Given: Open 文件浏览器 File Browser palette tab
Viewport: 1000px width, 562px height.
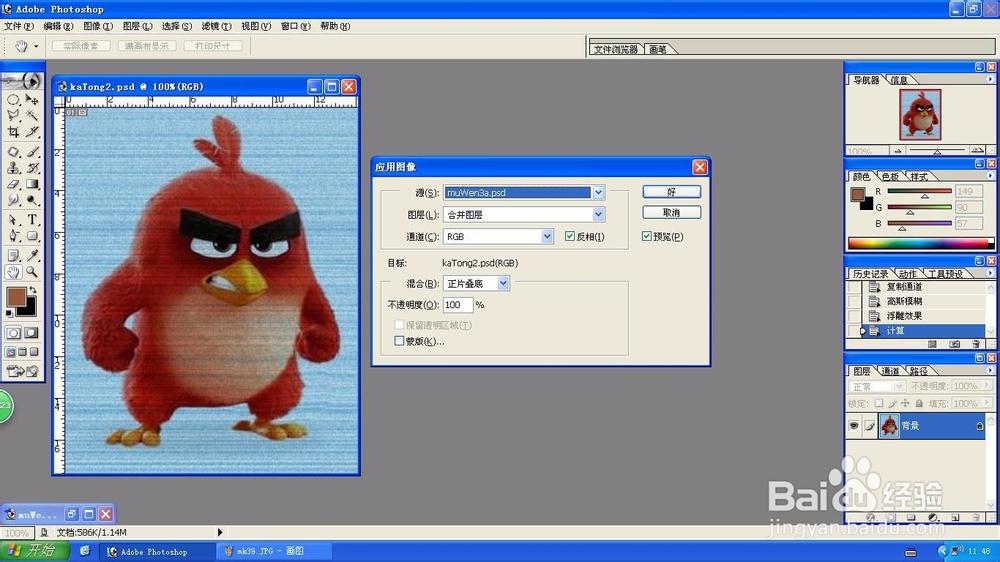Looking at the screenshot, I should pos(616,49).
